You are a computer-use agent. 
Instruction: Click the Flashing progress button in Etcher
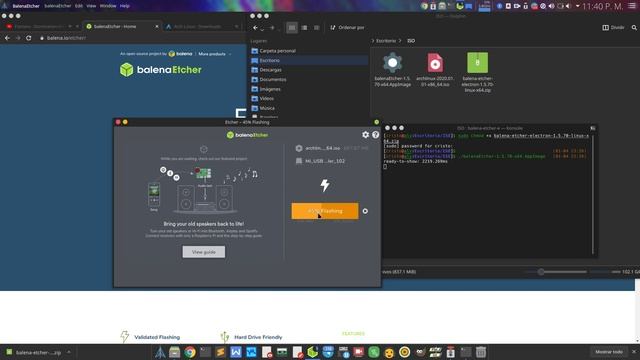pyautogui.click(x=325, y=211)
